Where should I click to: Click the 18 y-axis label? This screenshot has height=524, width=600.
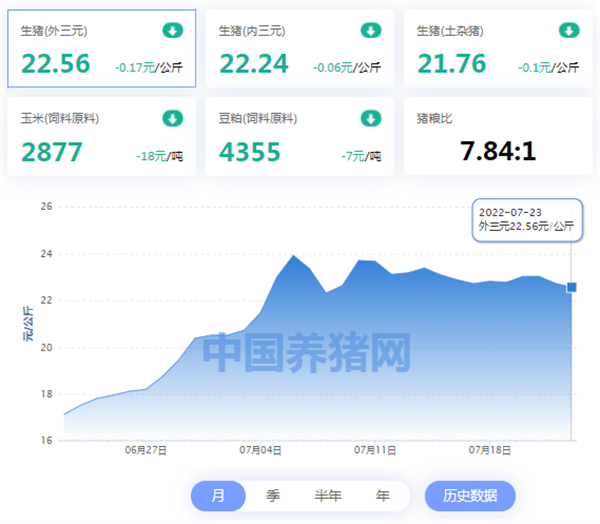coord(46,394)
